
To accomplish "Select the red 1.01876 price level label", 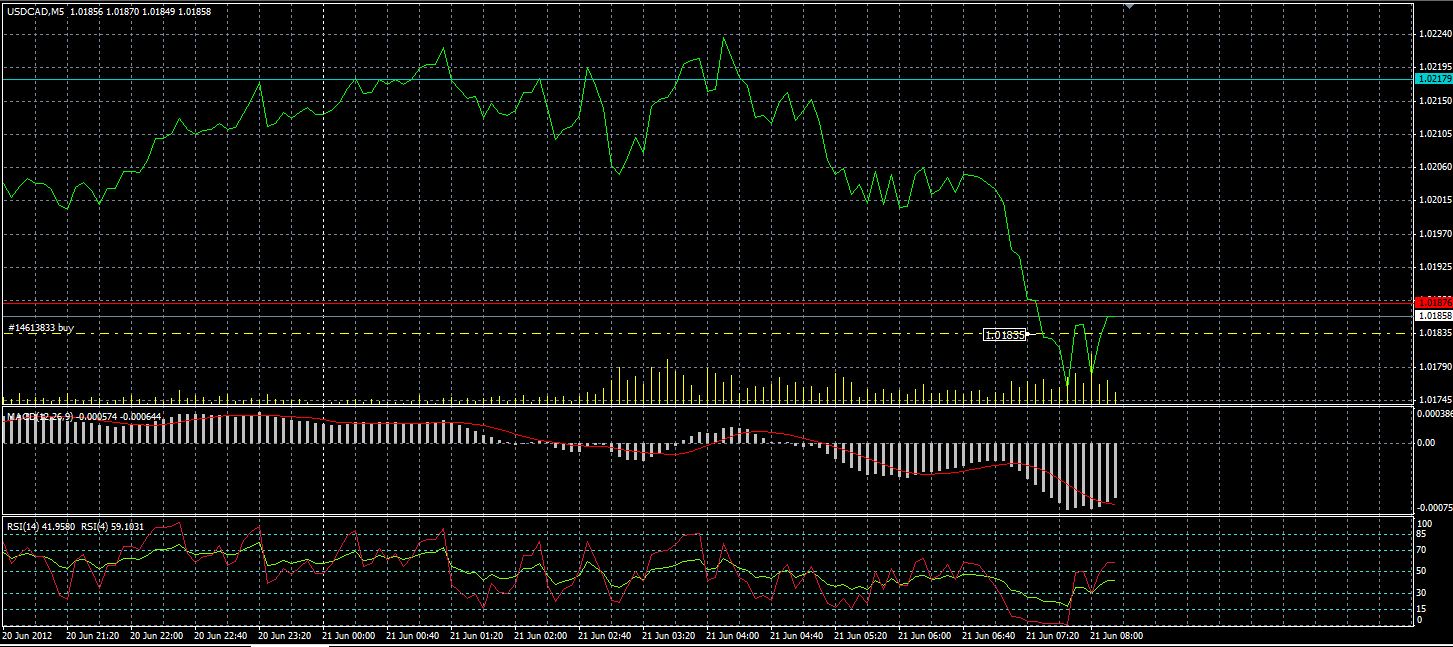I will click(1434, 301).
